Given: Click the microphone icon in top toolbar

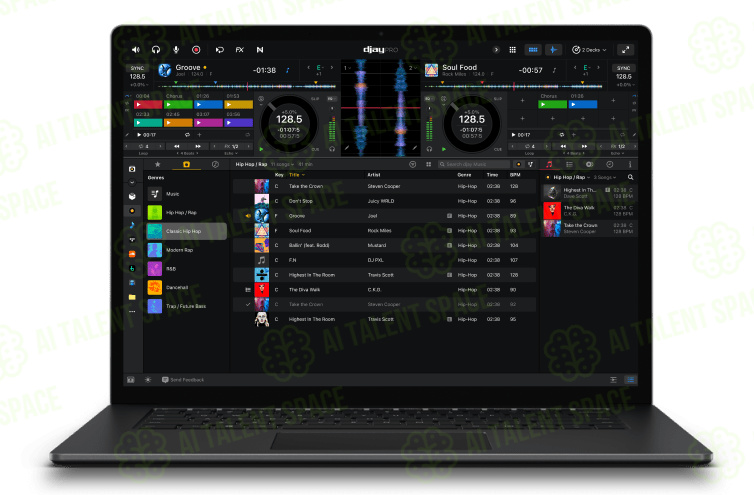Looking at the screenshot, I should [x=176, y=50].
